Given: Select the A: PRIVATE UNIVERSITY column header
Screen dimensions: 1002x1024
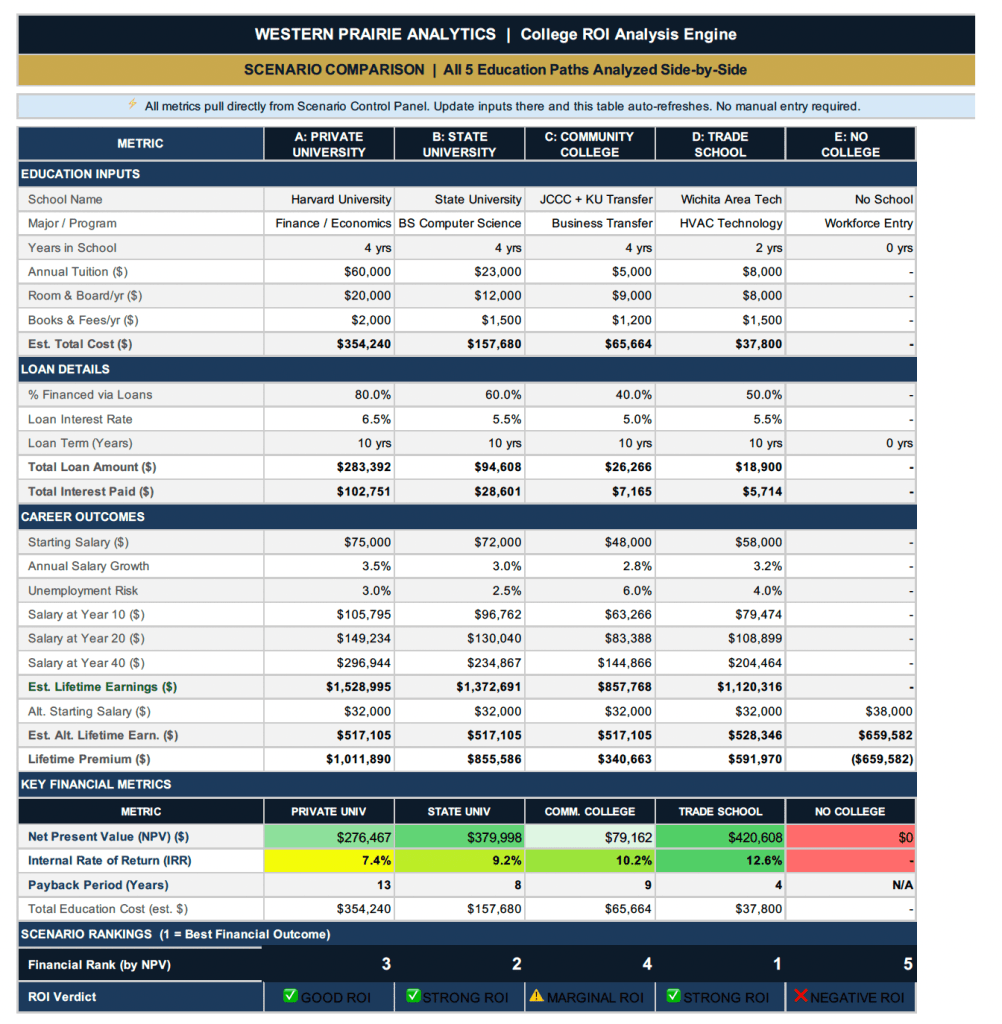Looking at the screenshot, I should pos(329,144).
